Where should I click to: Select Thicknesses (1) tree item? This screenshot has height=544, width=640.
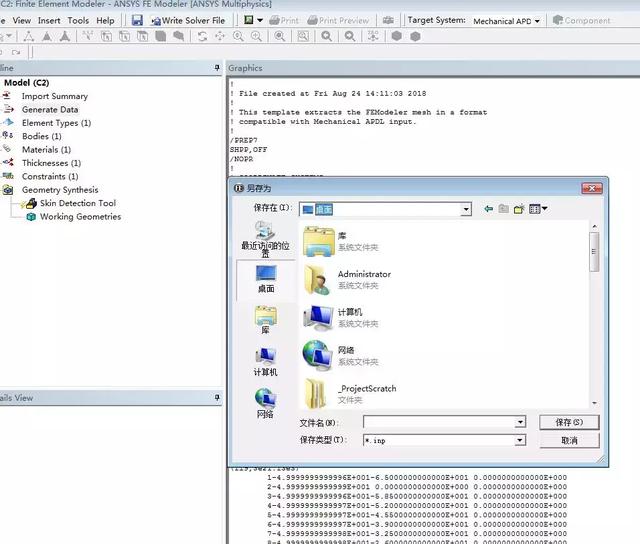[51, 163]
